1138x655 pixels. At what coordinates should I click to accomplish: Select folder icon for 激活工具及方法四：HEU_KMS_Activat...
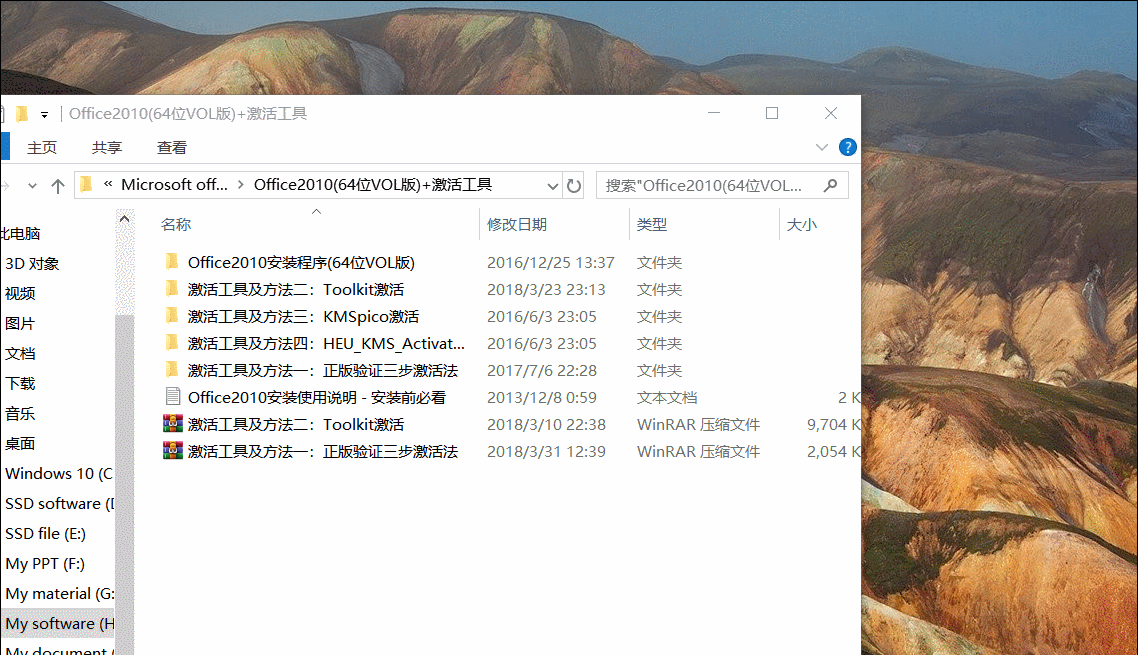(x=172, y=342)
